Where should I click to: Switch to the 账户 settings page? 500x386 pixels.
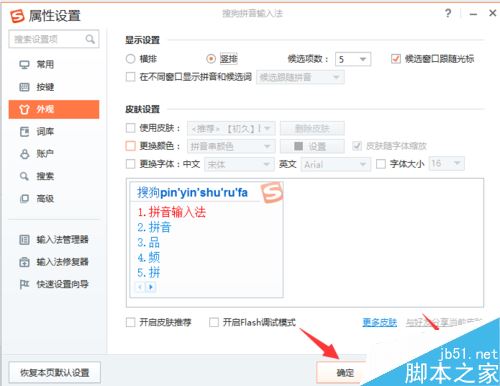(54, 154)
